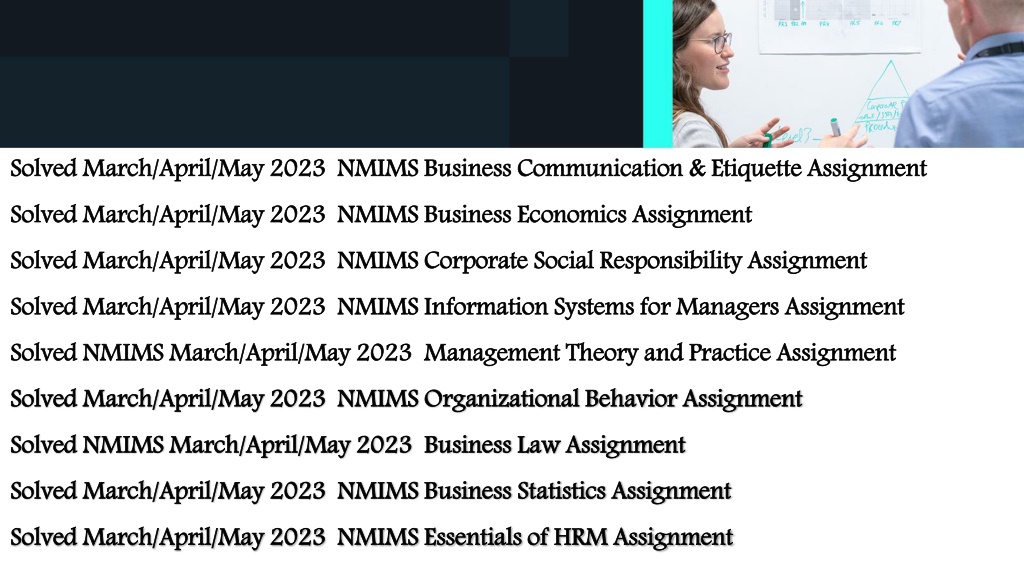The height and width of the screenshot is (576, 1024).
Task: Open Management Theory and Practice Assignment link
Action: click(453, 353)
